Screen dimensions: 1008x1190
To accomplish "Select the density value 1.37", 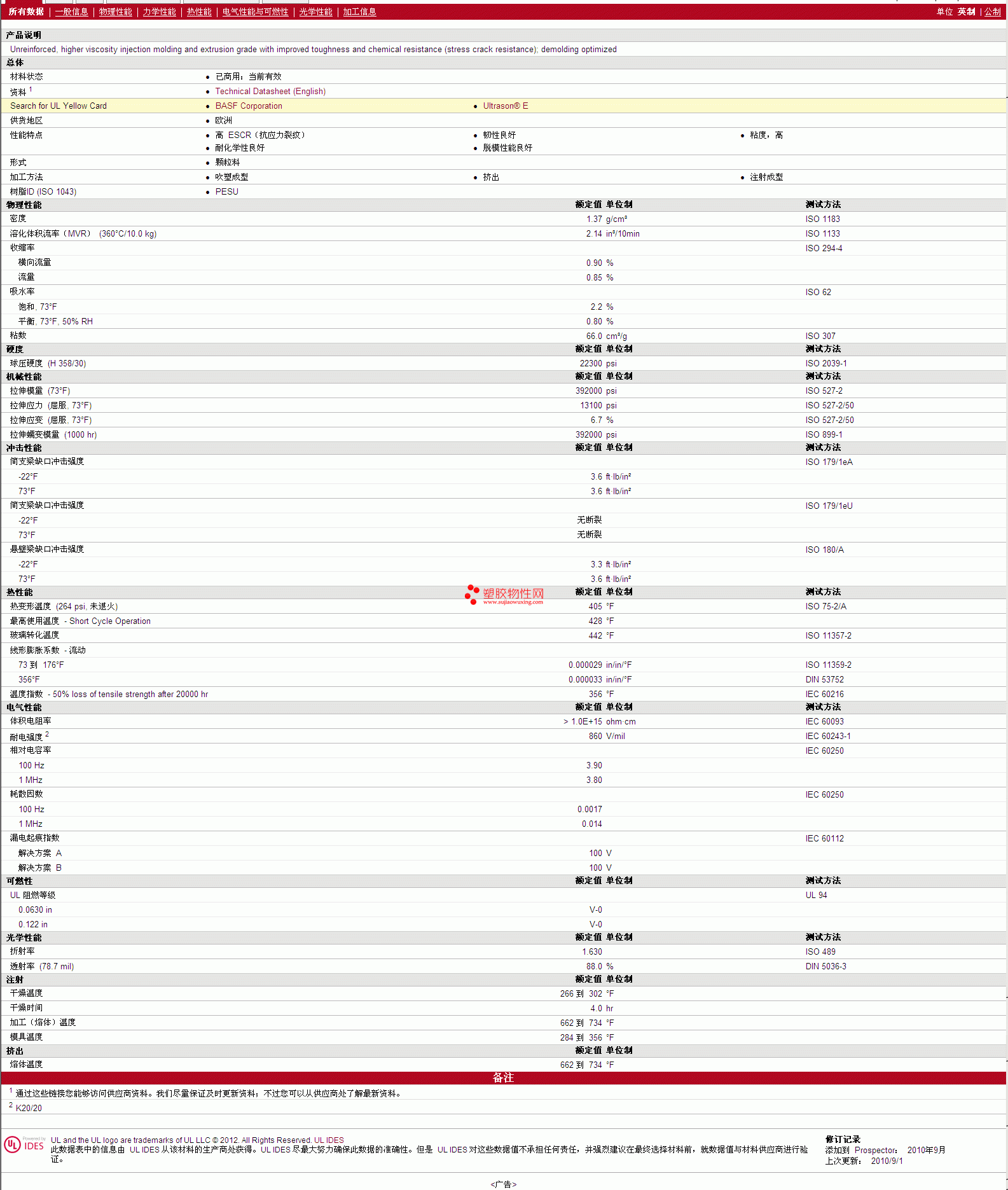I will pos(594,219).
